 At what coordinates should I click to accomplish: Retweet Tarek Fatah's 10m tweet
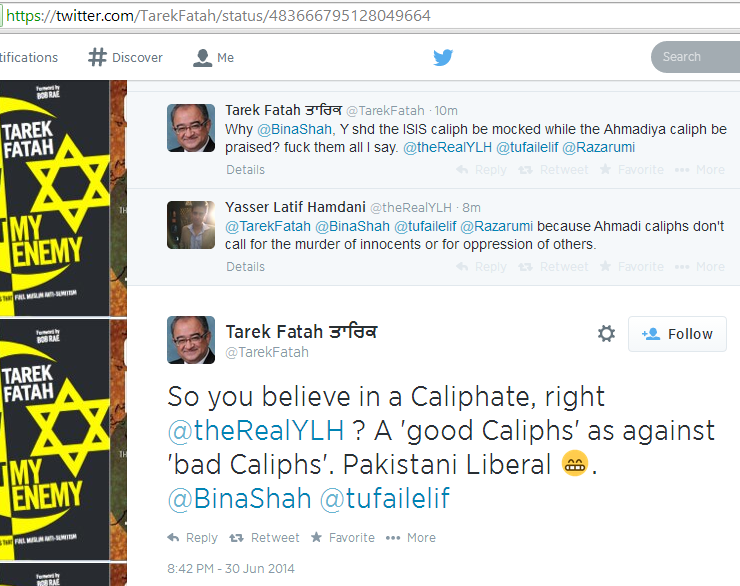point(553,170)
